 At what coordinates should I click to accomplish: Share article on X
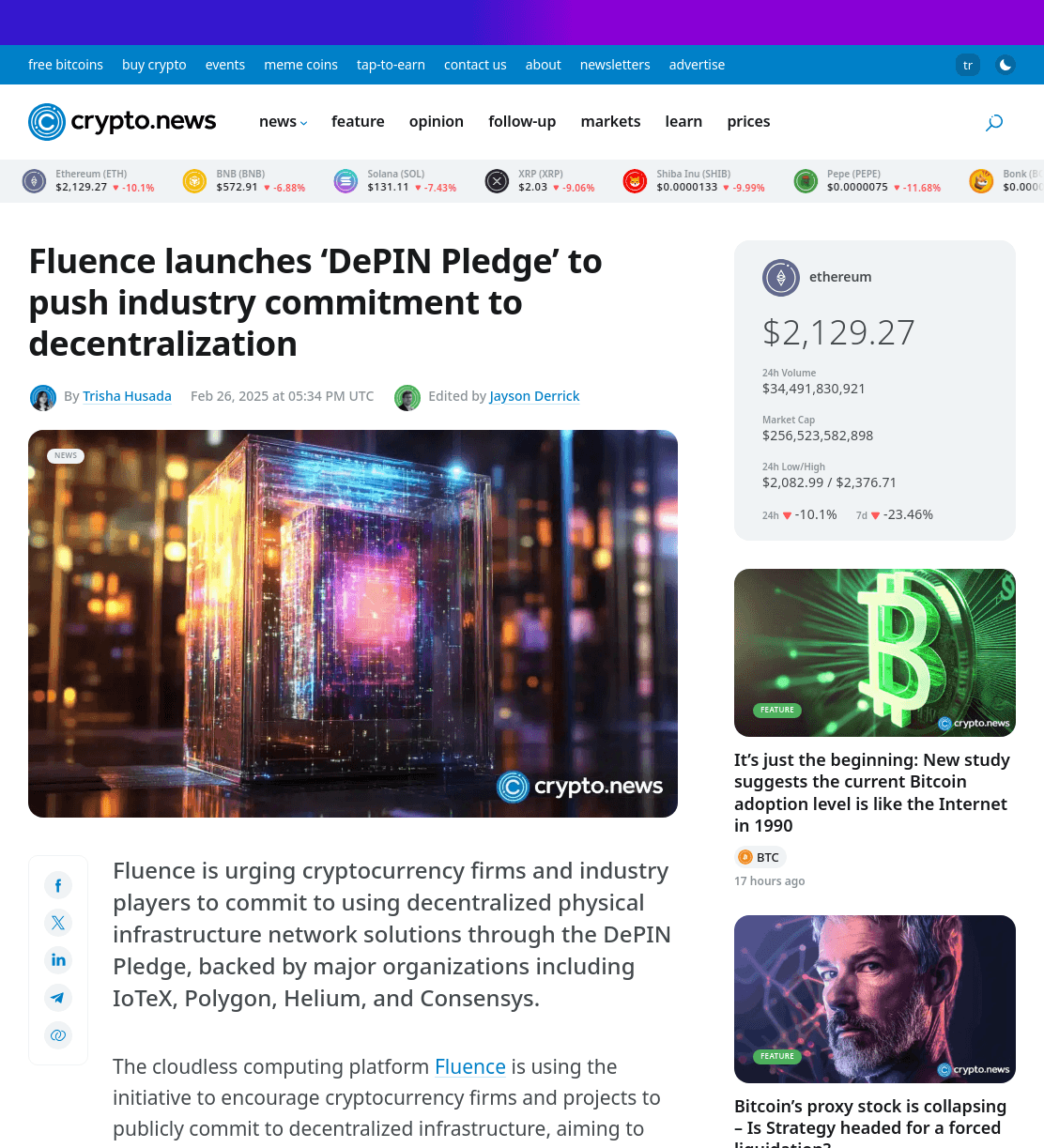(58, 923)
